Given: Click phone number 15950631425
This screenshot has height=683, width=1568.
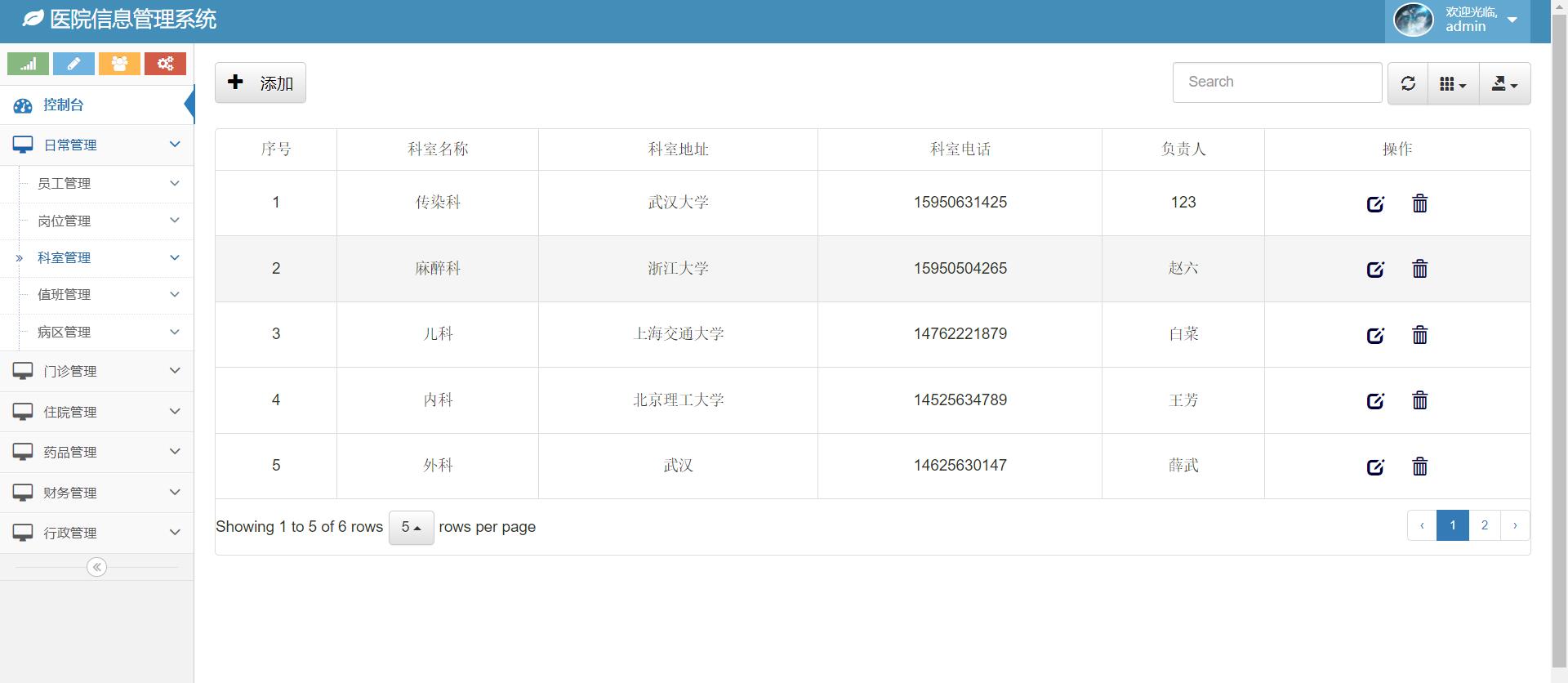Looking at the screenshot, I should pos(960,203).
